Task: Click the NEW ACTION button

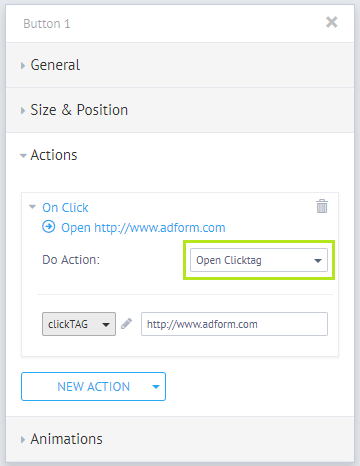Action: [93, 387]
